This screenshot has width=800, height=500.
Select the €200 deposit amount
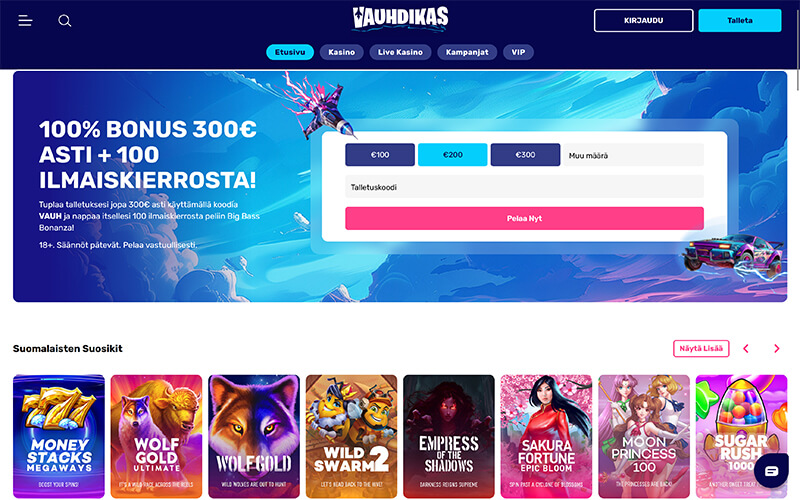[453, 155]
